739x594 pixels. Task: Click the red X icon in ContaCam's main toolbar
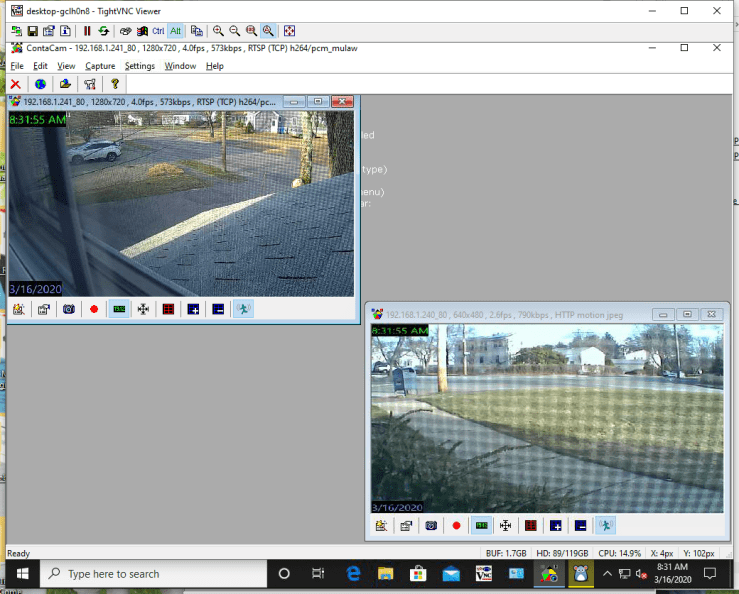(15, 85)
